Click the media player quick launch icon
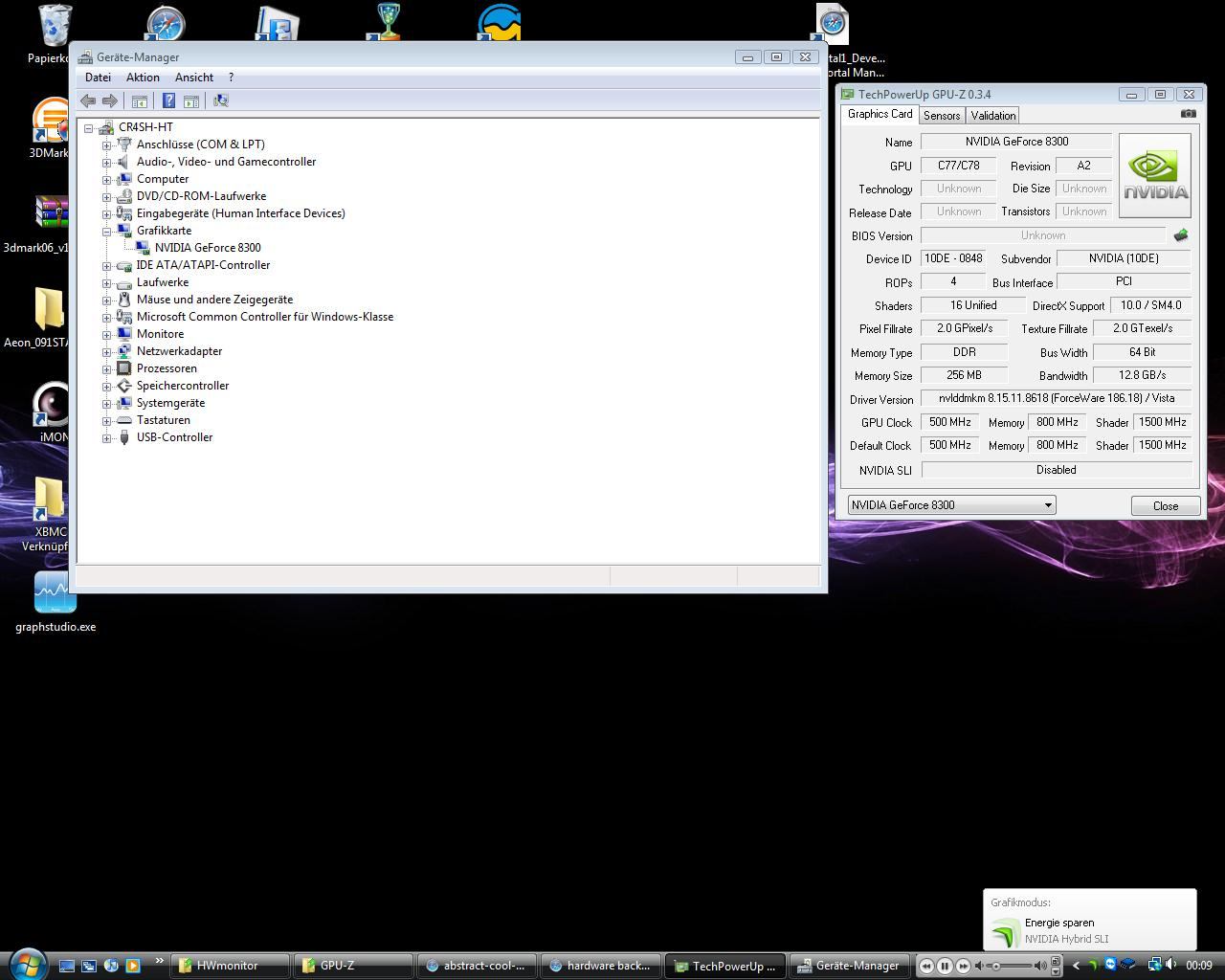Viewport: 1225px width, 980px height. click(x=133, y=966)
